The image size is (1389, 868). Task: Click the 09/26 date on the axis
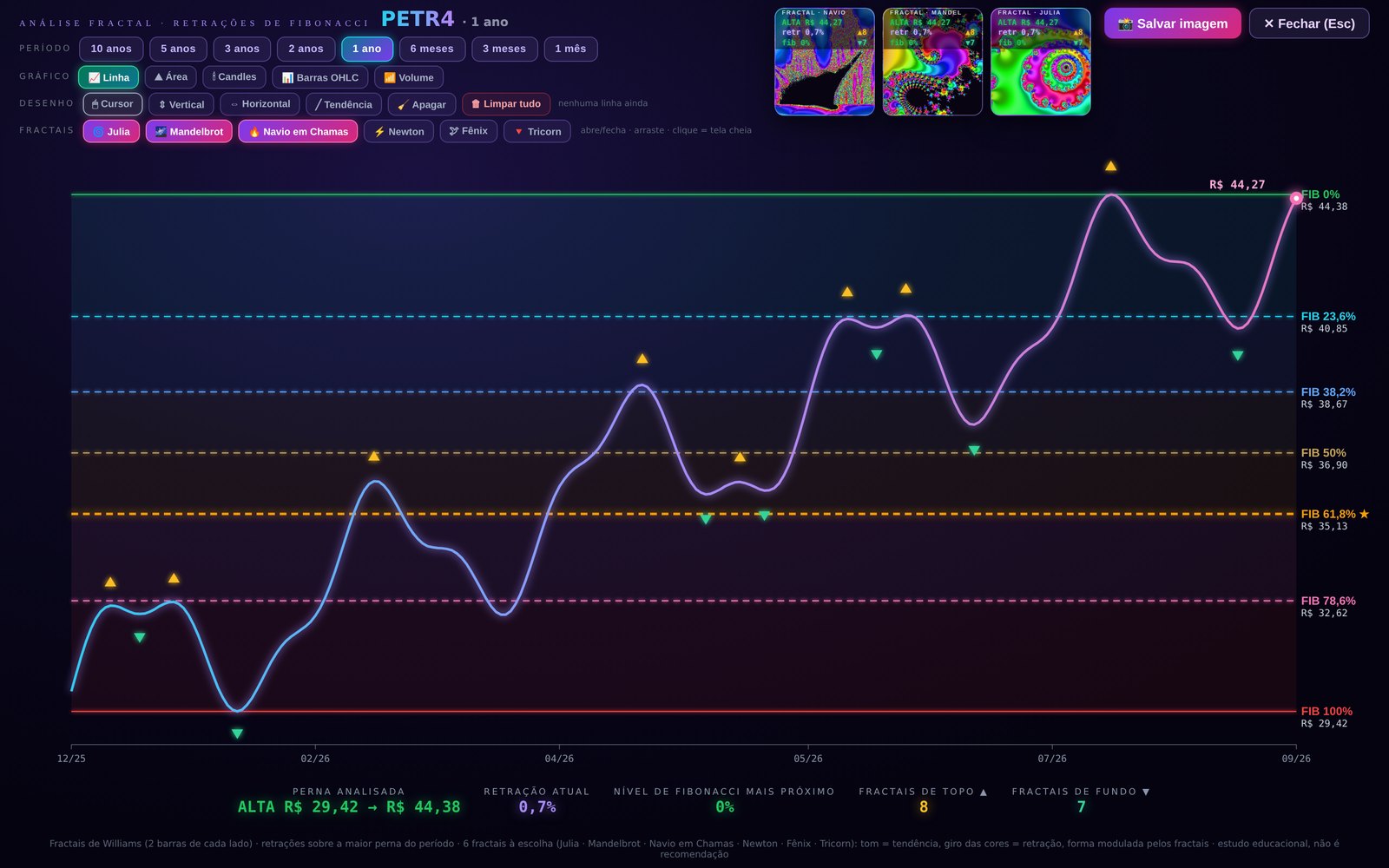[1296, 759]
